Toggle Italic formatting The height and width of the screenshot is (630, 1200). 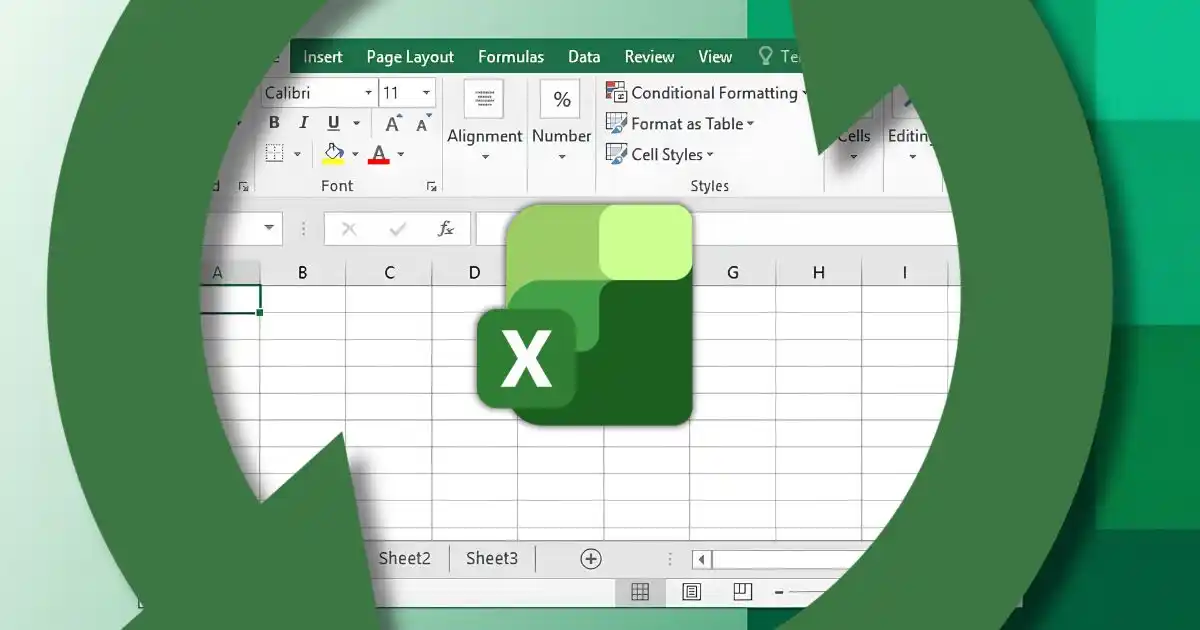[302, 123]
